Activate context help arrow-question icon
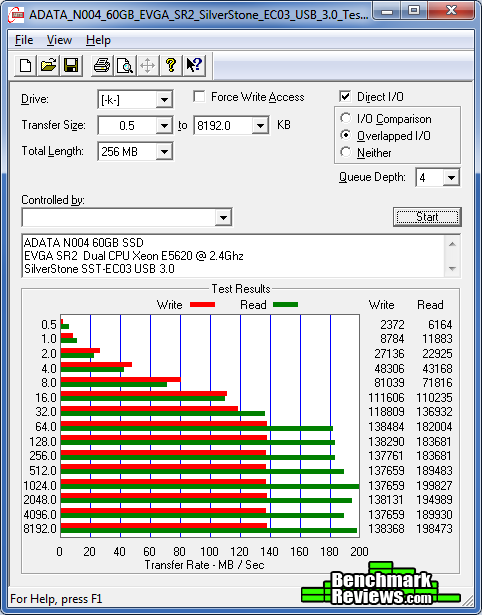The width and height of the screenshot is (482, 615). [x=194, y=65]
